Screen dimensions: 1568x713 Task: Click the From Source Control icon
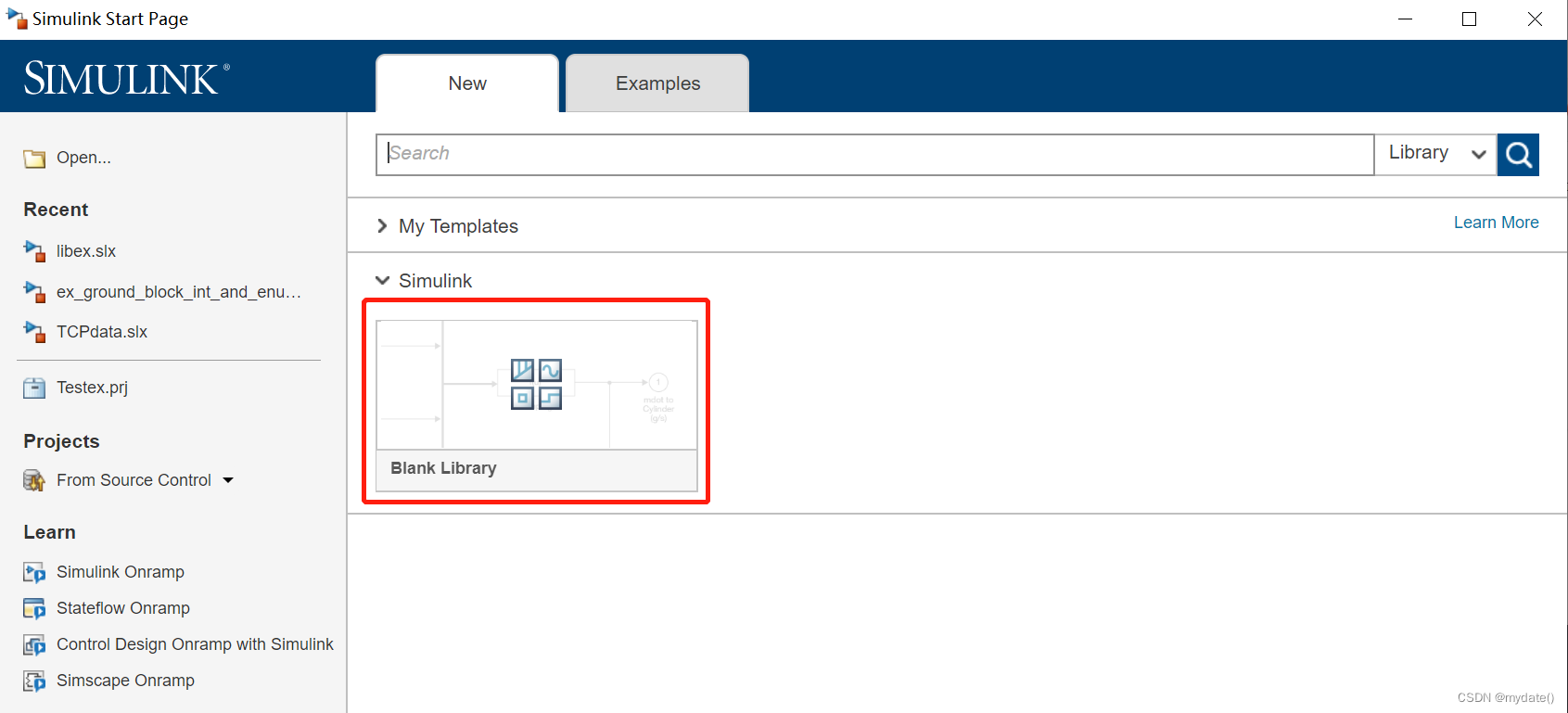(x=34, y=480)
